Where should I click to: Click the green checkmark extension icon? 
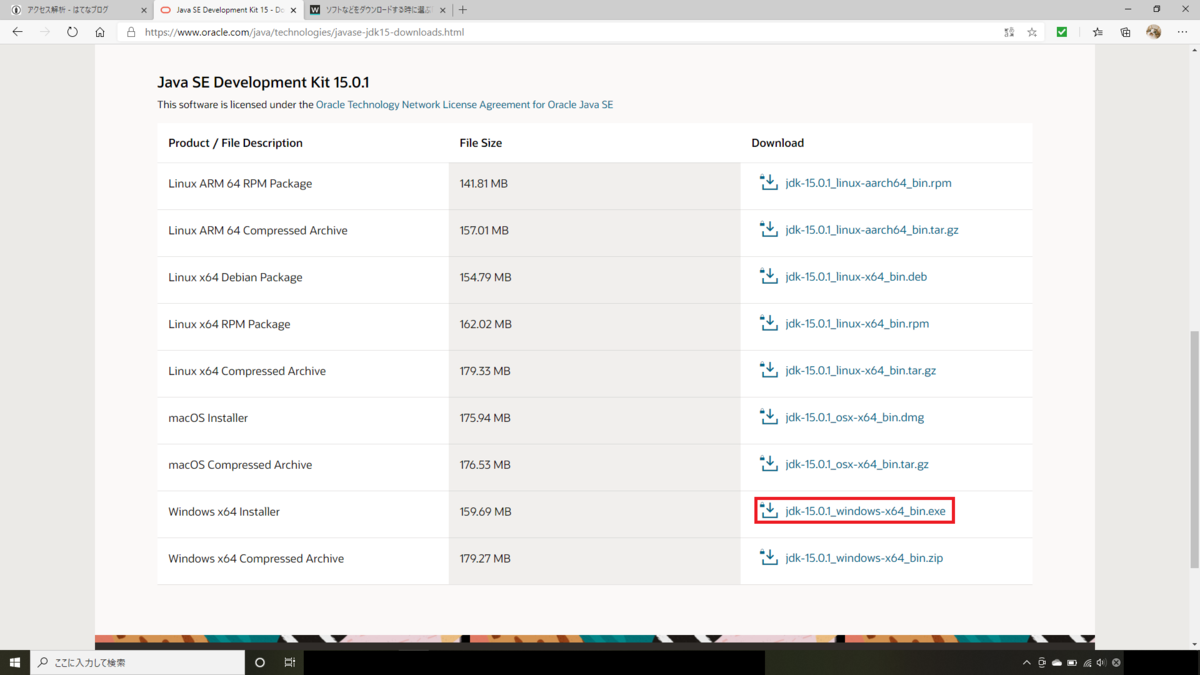1062,32
